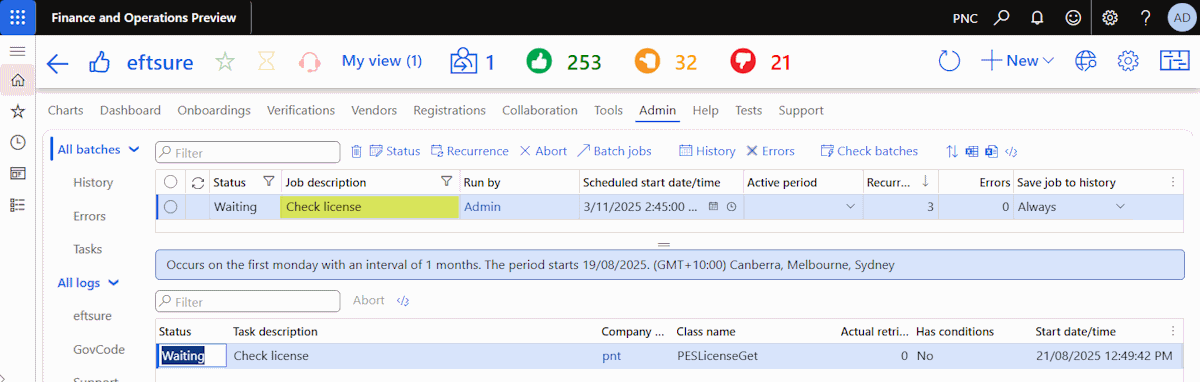Click the lower task Filter input
1200x382 pixels.
pyautogui.click(x=247, y=301)
